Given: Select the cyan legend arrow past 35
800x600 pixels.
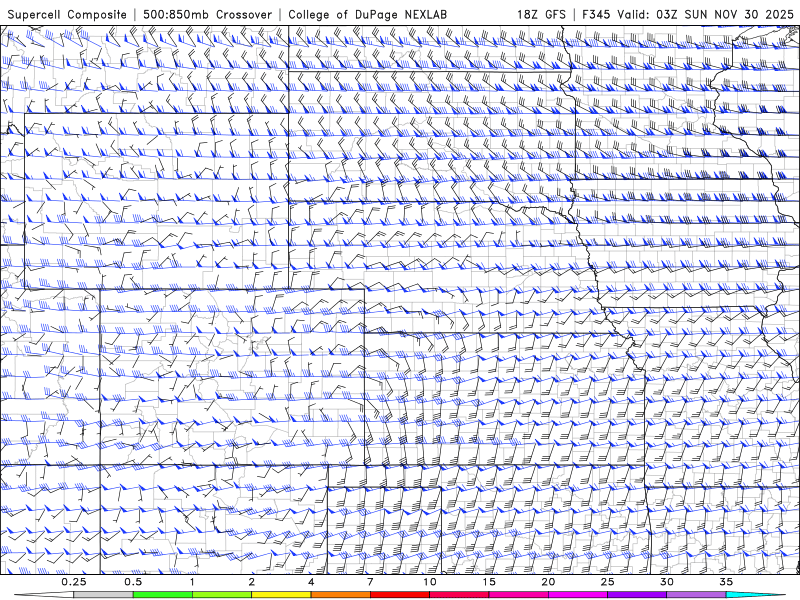Looking at the screenshot, I should coord(756,595).
